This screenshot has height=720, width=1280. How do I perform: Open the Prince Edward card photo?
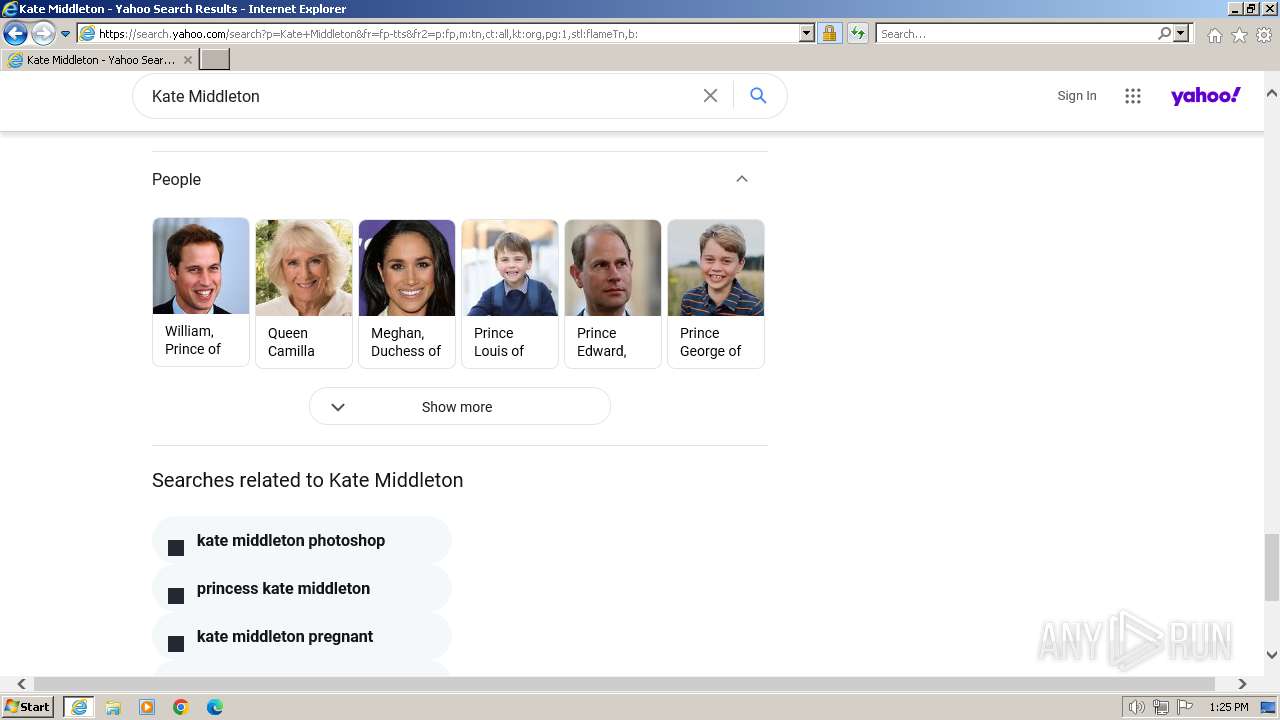click(613, 268)
